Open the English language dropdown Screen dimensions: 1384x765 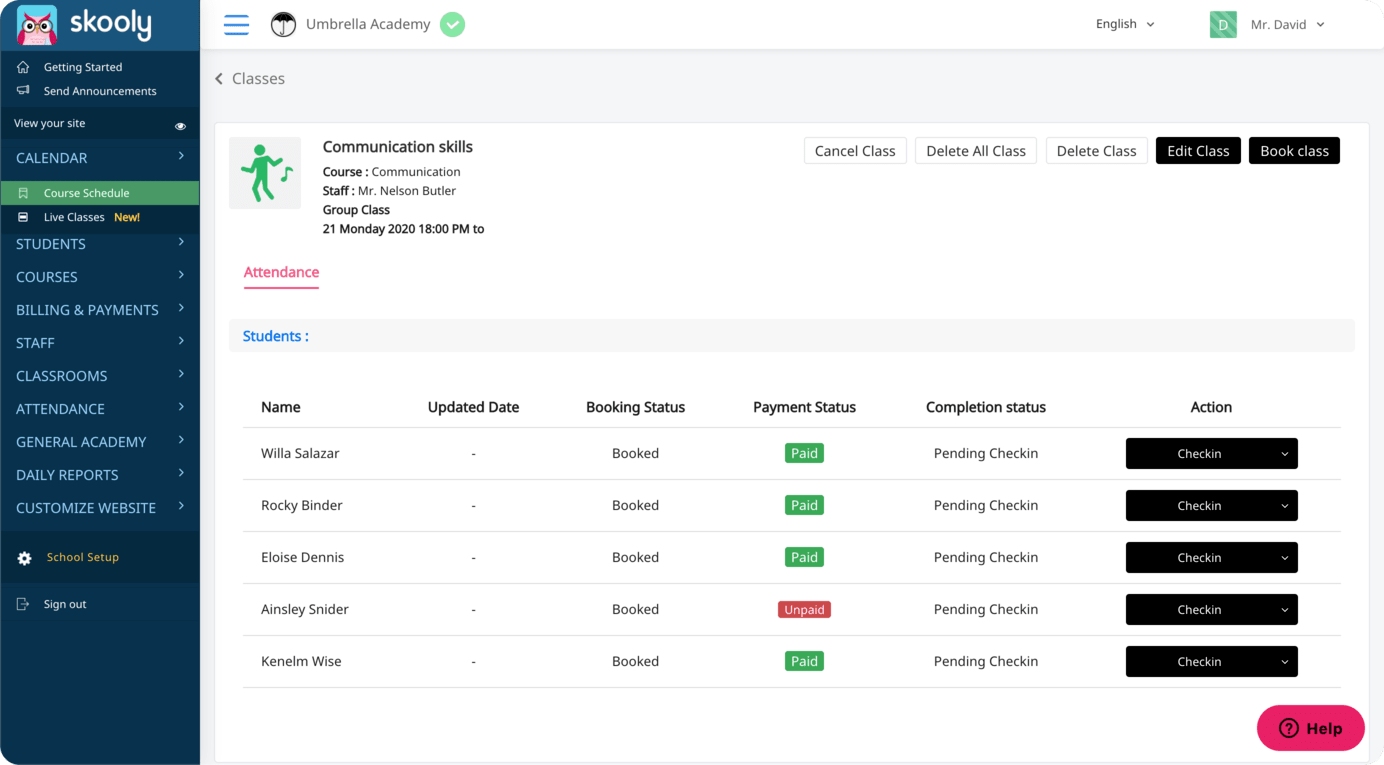[x=1125, y=24]
